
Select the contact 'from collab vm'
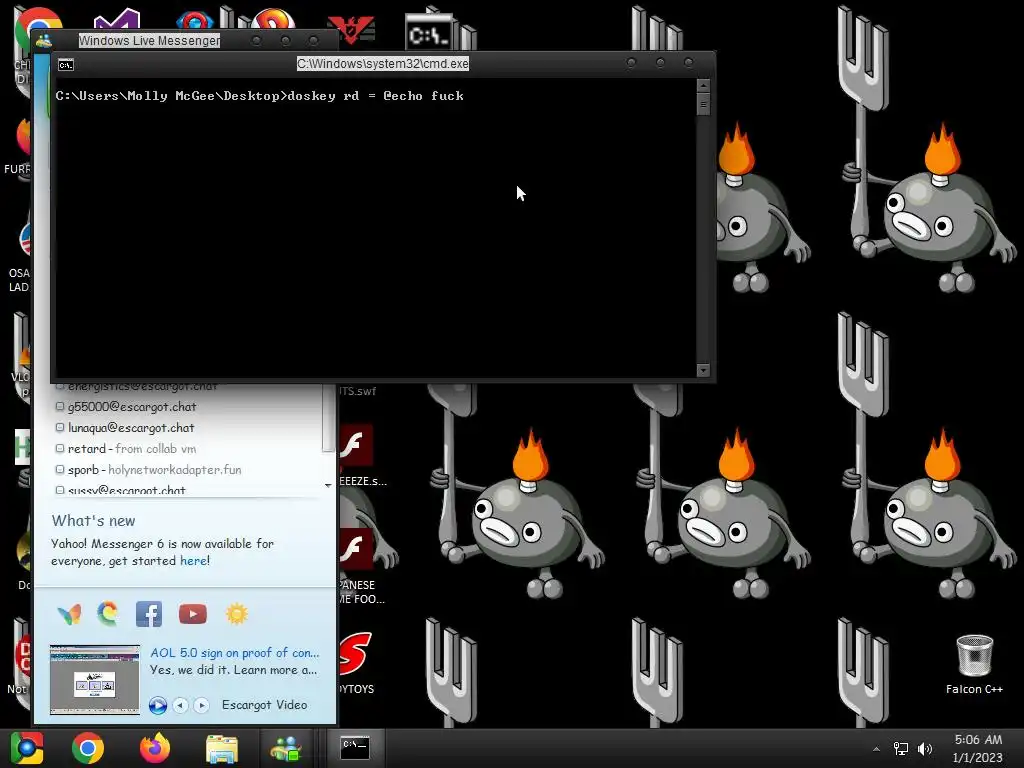[132, 449]
